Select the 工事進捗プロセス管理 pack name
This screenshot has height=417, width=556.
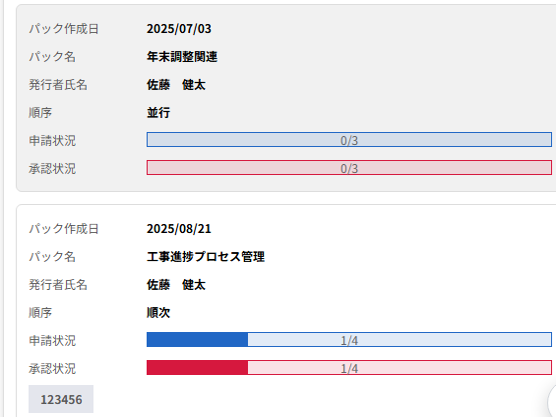point(206,257)
